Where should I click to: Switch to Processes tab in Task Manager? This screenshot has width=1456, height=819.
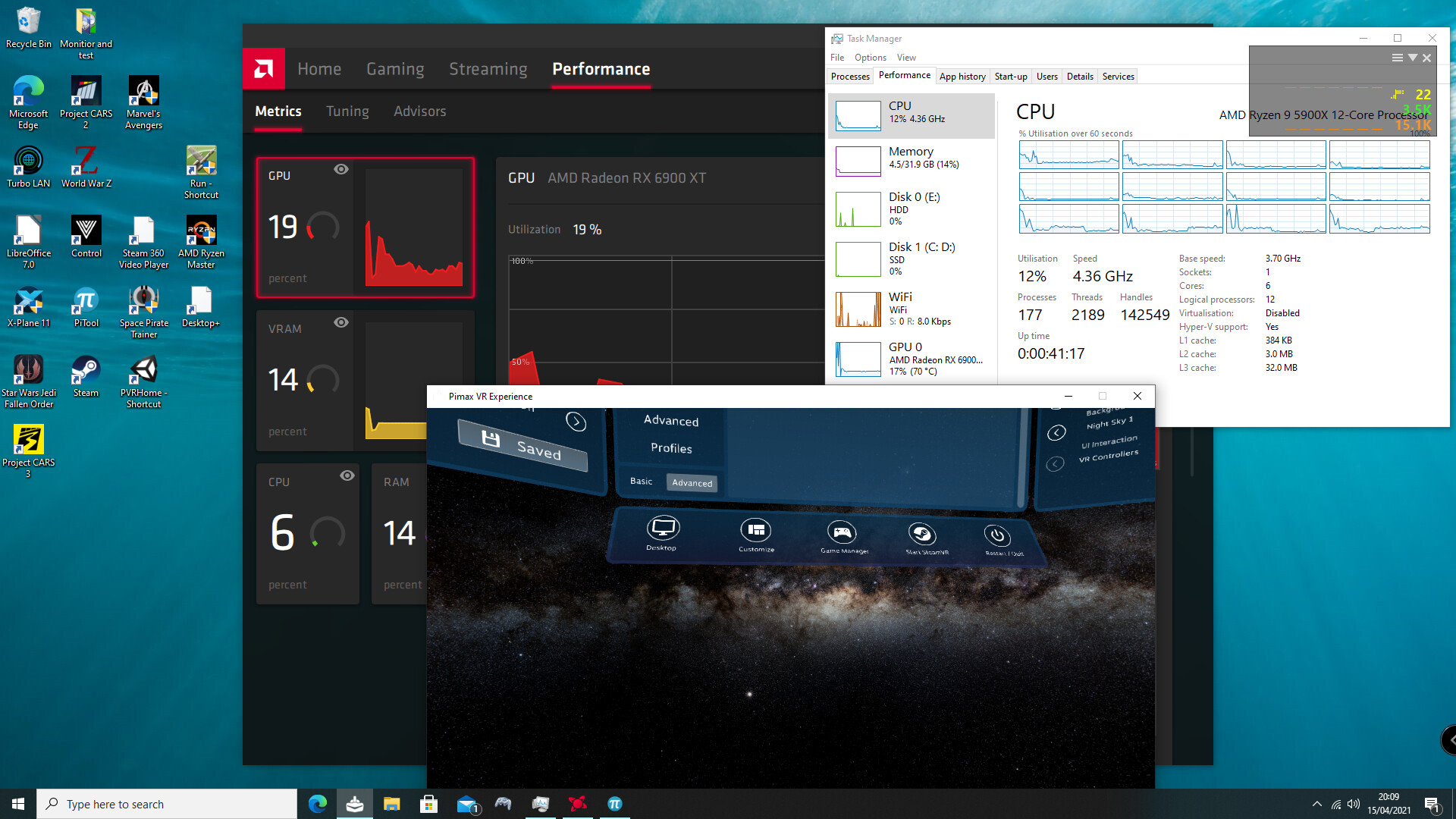850,77
